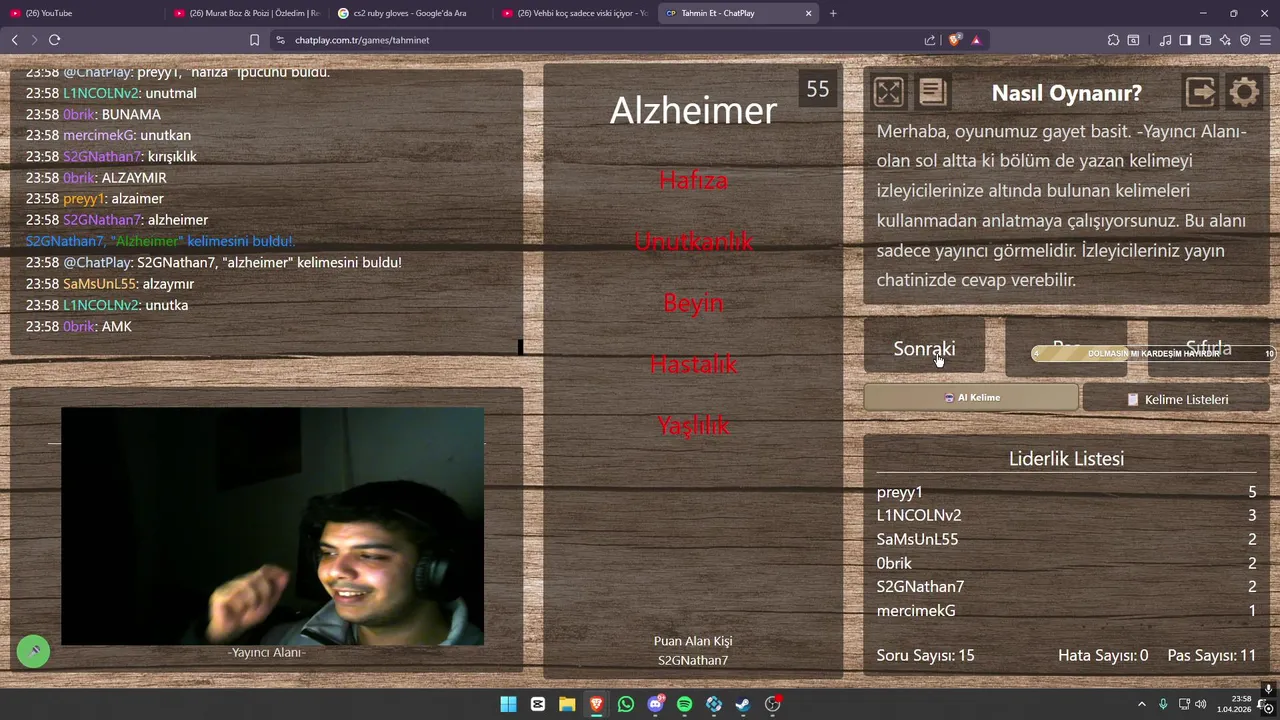Select preyy1 in the leaderboard
This screenshot has width=1280, height=720.
point(900,492)
